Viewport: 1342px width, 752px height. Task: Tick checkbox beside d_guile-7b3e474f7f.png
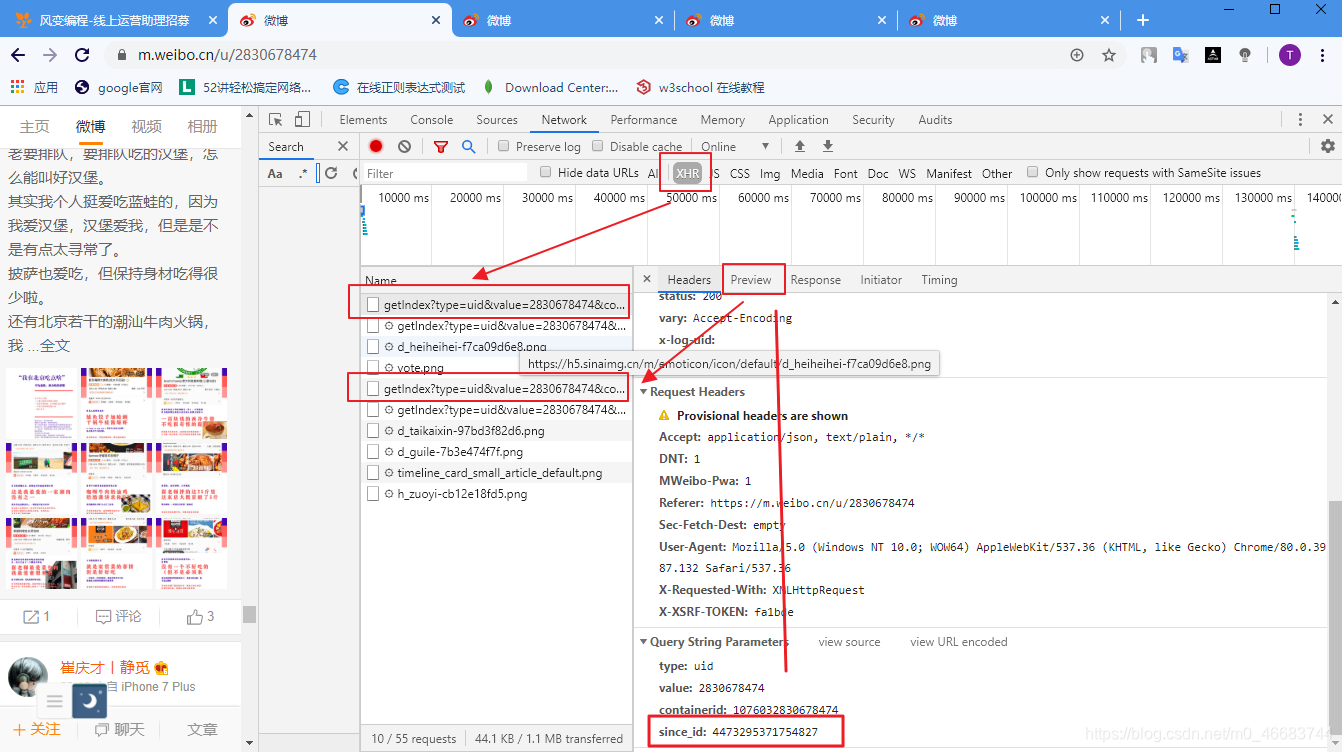tap(373, 452)
